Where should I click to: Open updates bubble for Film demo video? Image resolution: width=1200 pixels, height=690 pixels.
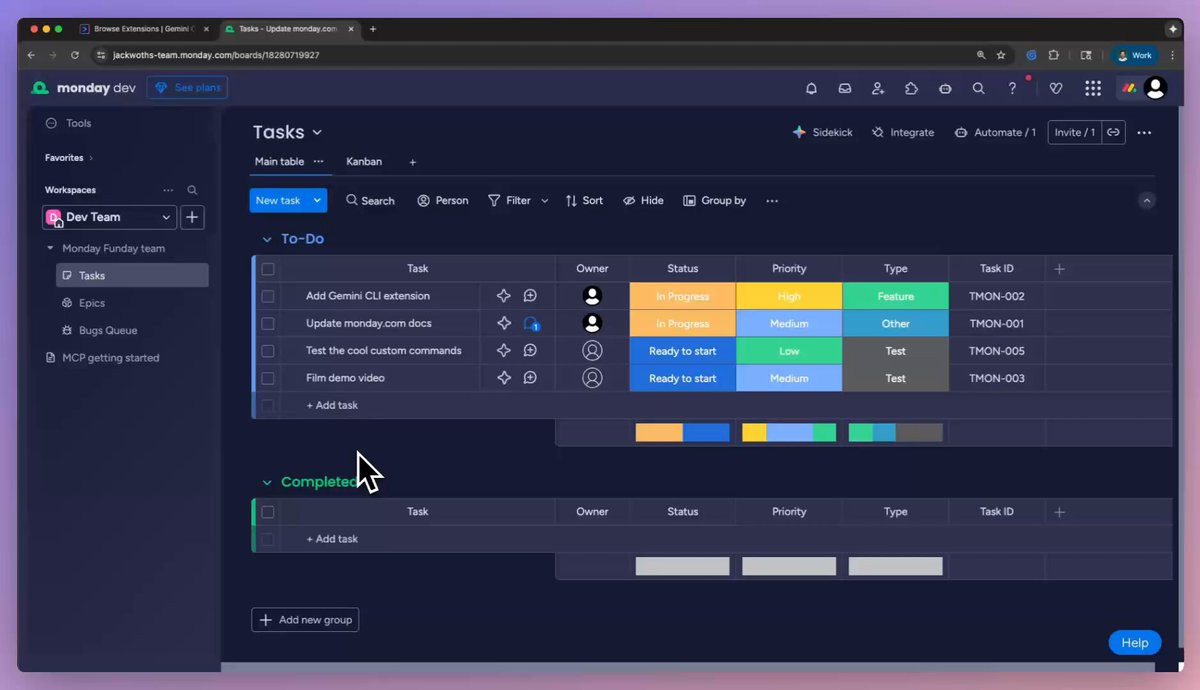point(530,378)
